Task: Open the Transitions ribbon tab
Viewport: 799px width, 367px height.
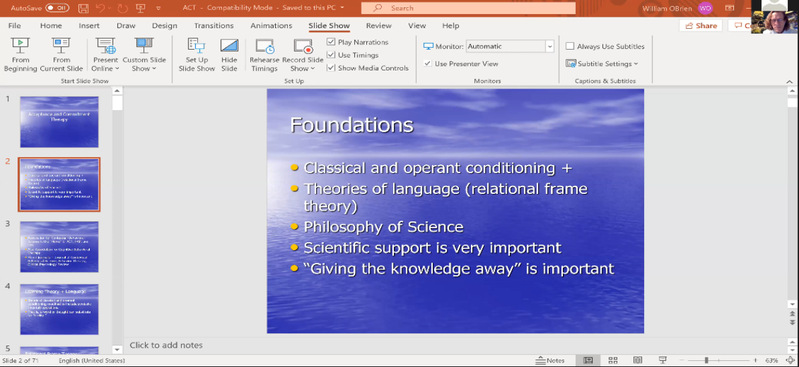Action: point(214,25)
